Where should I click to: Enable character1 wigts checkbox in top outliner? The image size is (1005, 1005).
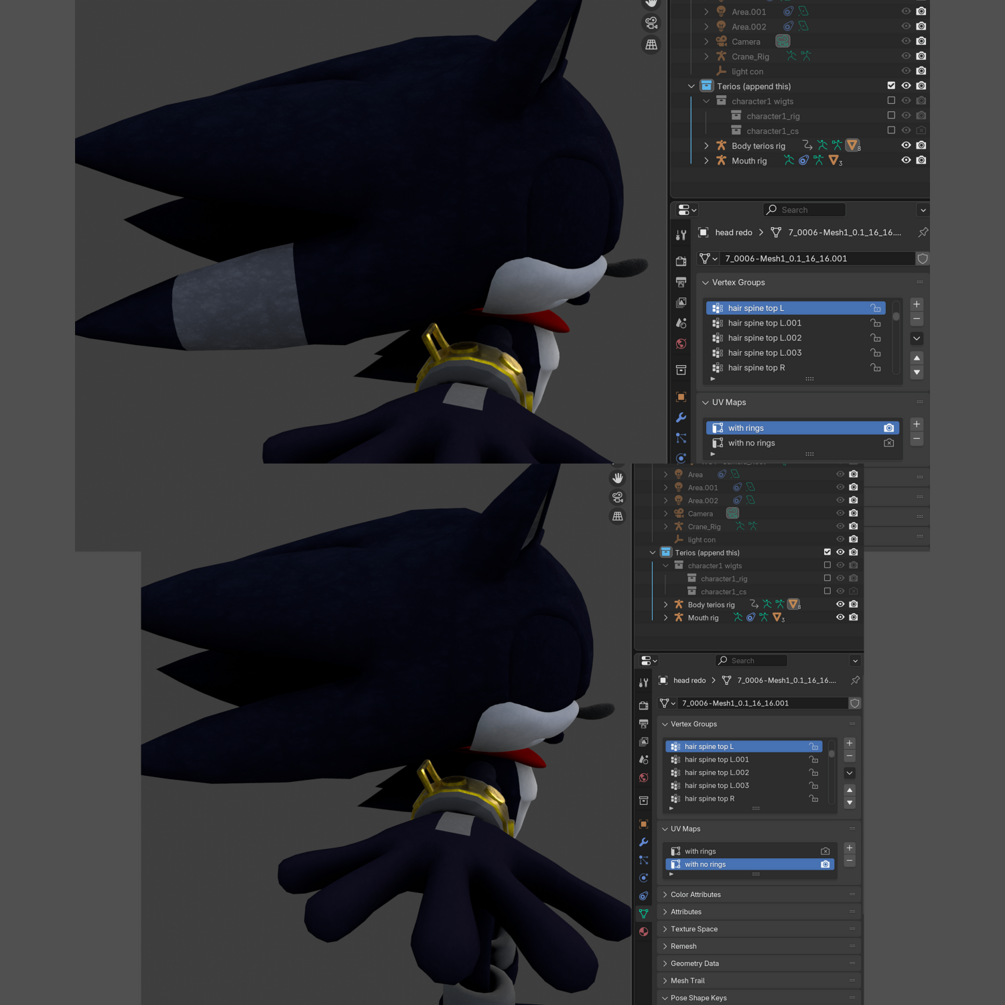click(891, 101)
